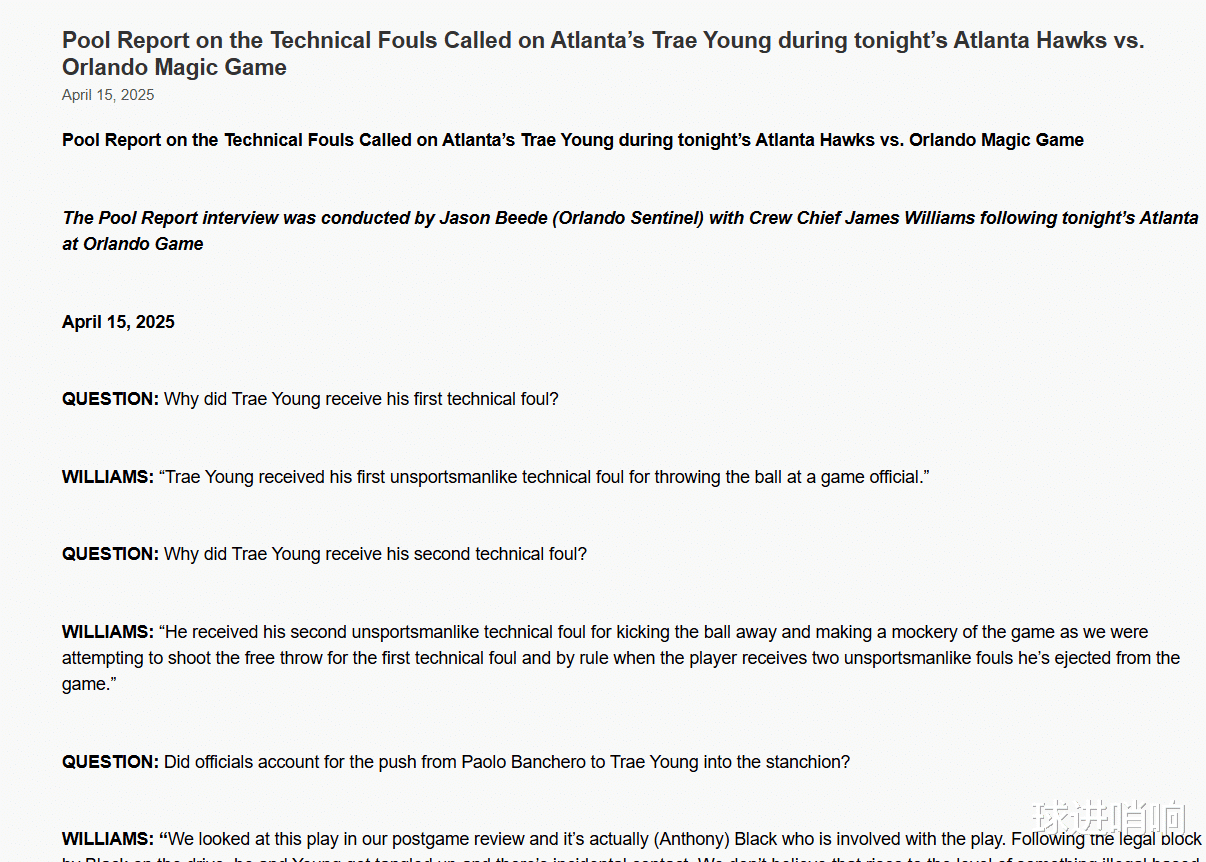Screen dimensions: 1206x862
Task: Click the bold standalone date April 15, 2025
Action: point(118,322)
